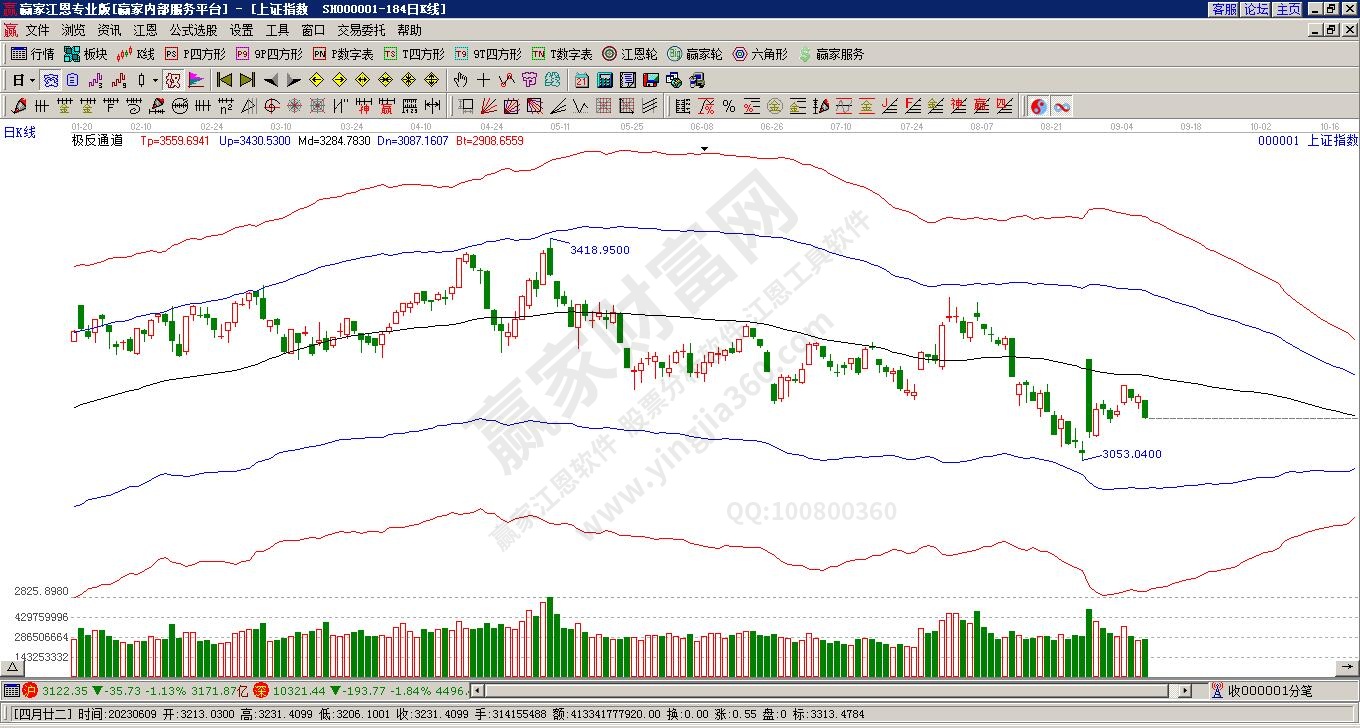Jump to first bar with skip-back icon

click(x=224, y=80)
